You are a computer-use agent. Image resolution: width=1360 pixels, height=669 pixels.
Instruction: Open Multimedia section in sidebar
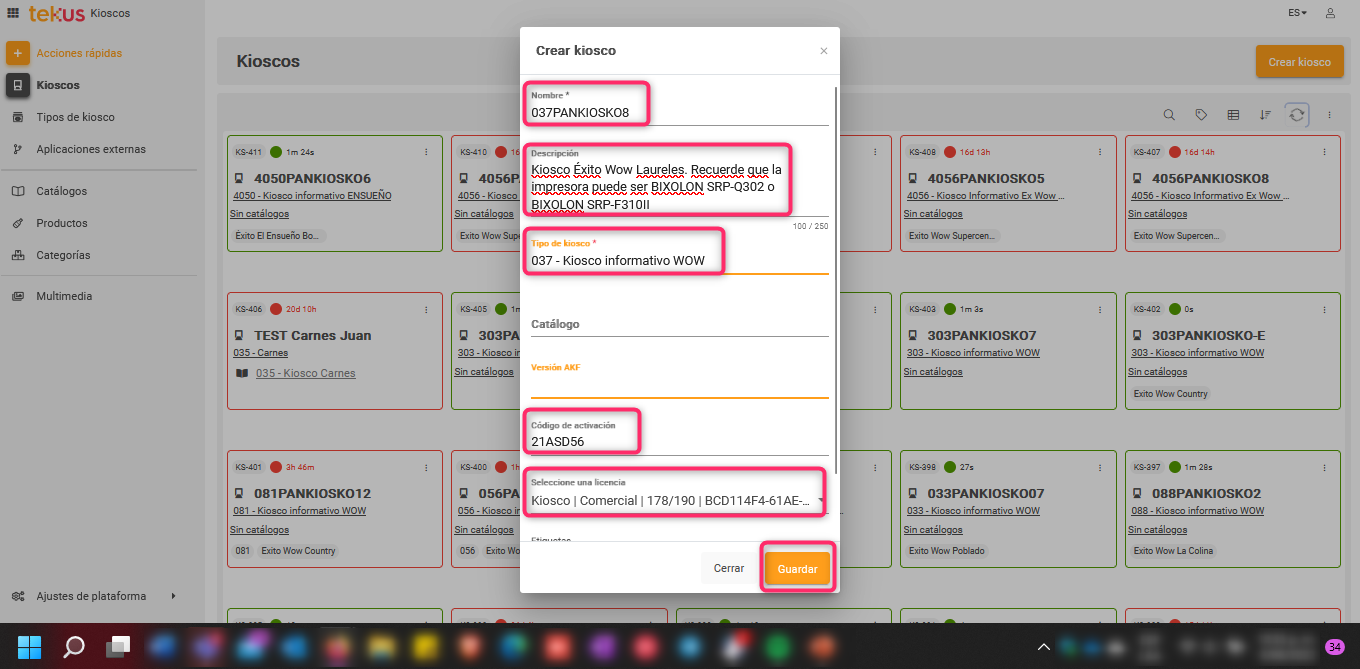click(64, 296)
